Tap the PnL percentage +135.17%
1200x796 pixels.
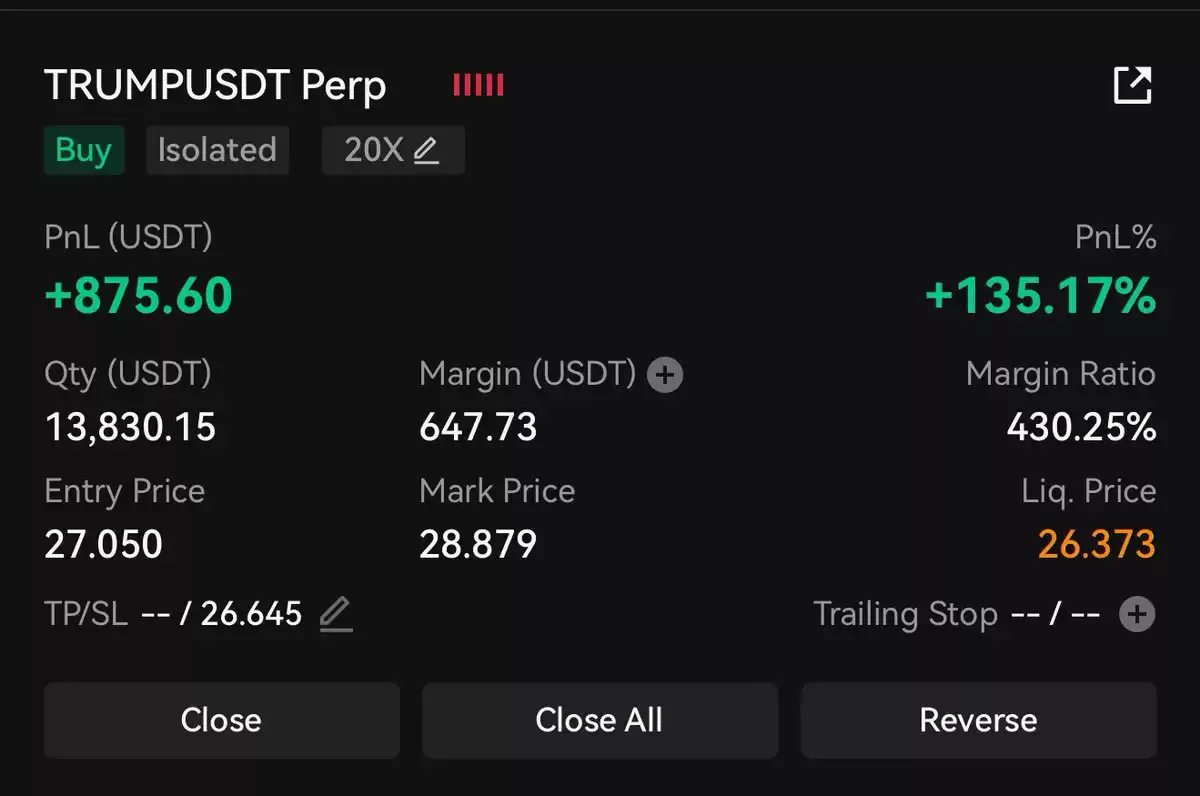pyautogui.click(x=1040, y=296)
